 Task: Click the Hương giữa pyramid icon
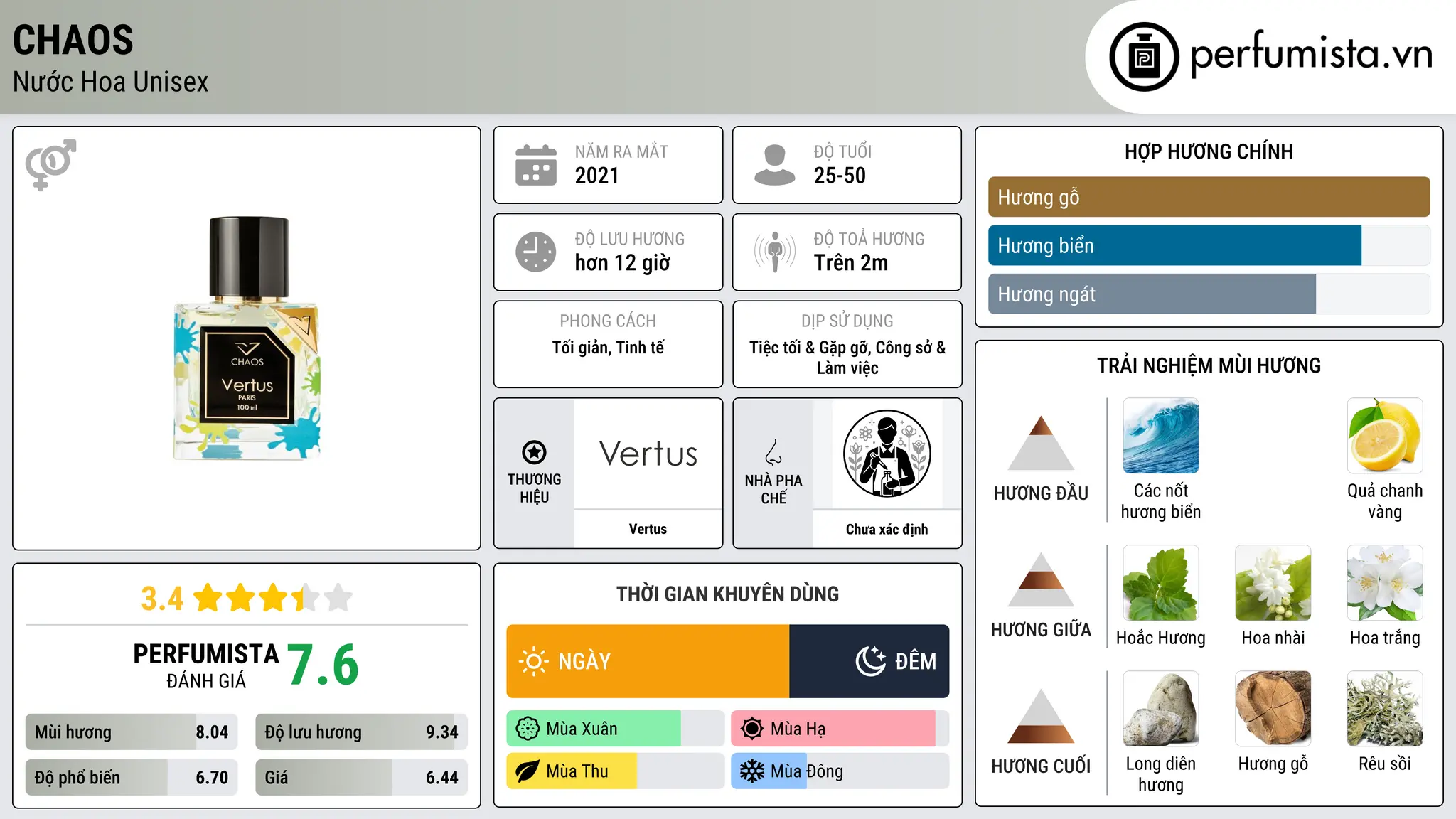pos(1041,579)
